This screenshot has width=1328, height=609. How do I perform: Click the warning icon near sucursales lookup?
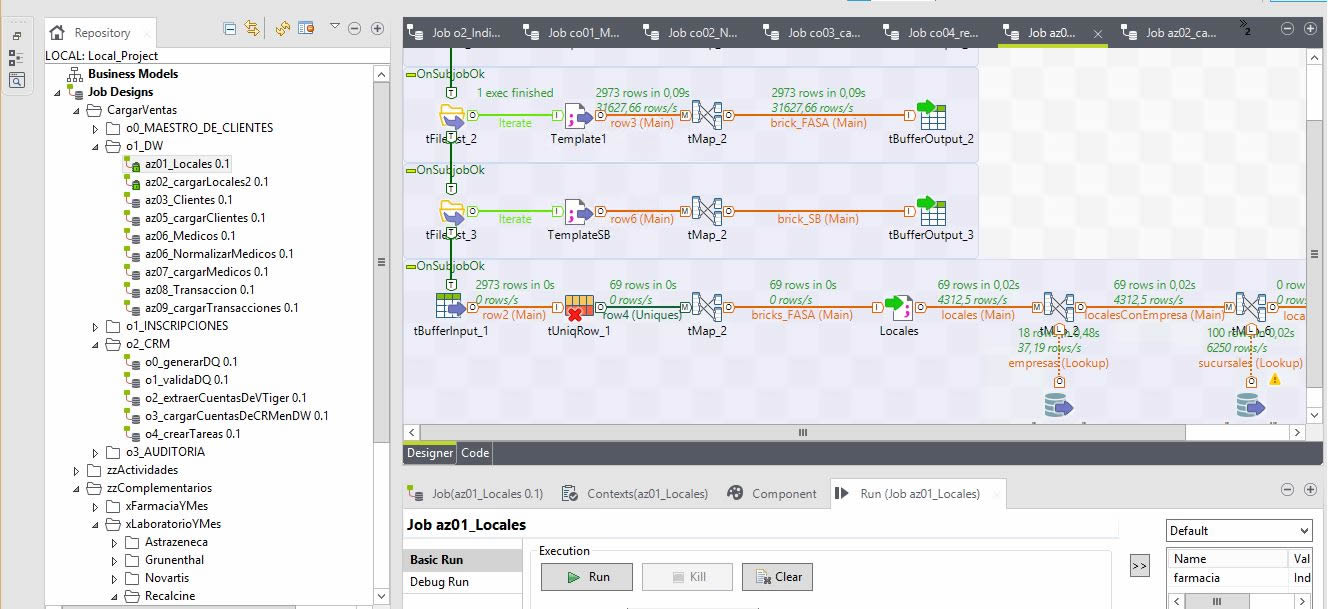(x=1275, y=380)
